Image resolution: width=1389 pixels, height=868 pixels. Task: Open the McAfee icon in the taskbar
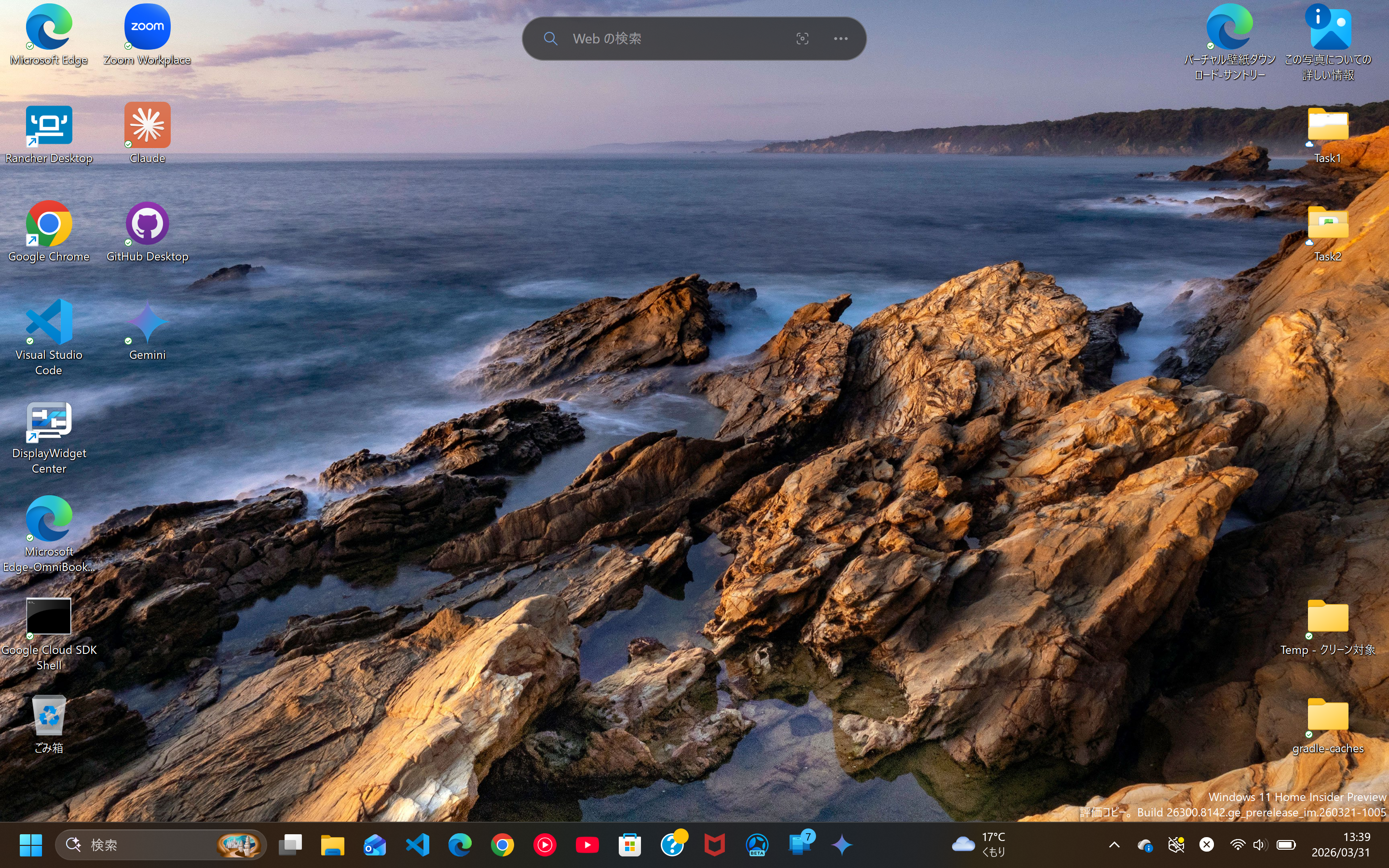pos(714,844)
